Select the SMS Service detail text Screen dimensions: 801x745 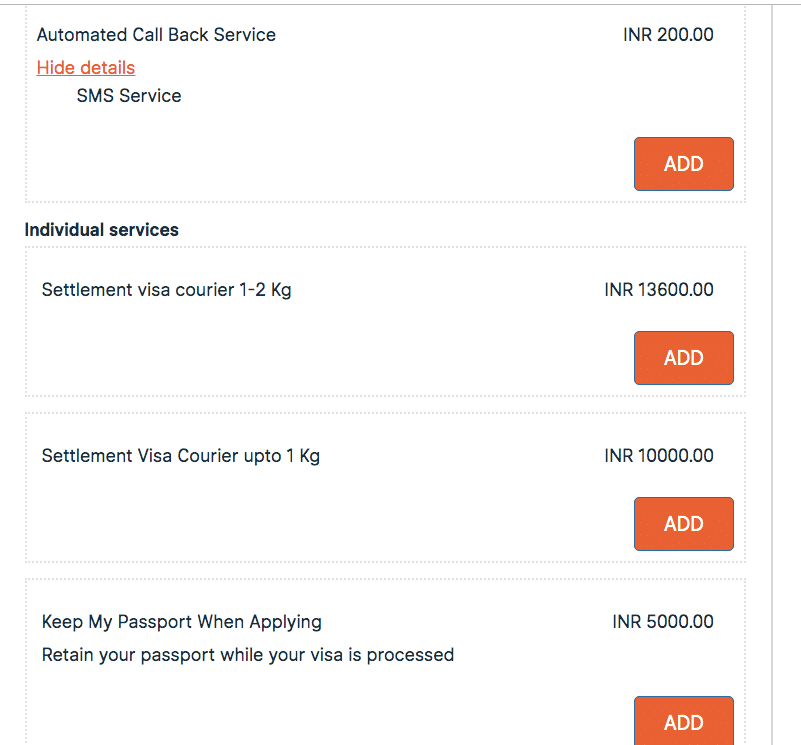pyautogui.click(x=129, y=96)
